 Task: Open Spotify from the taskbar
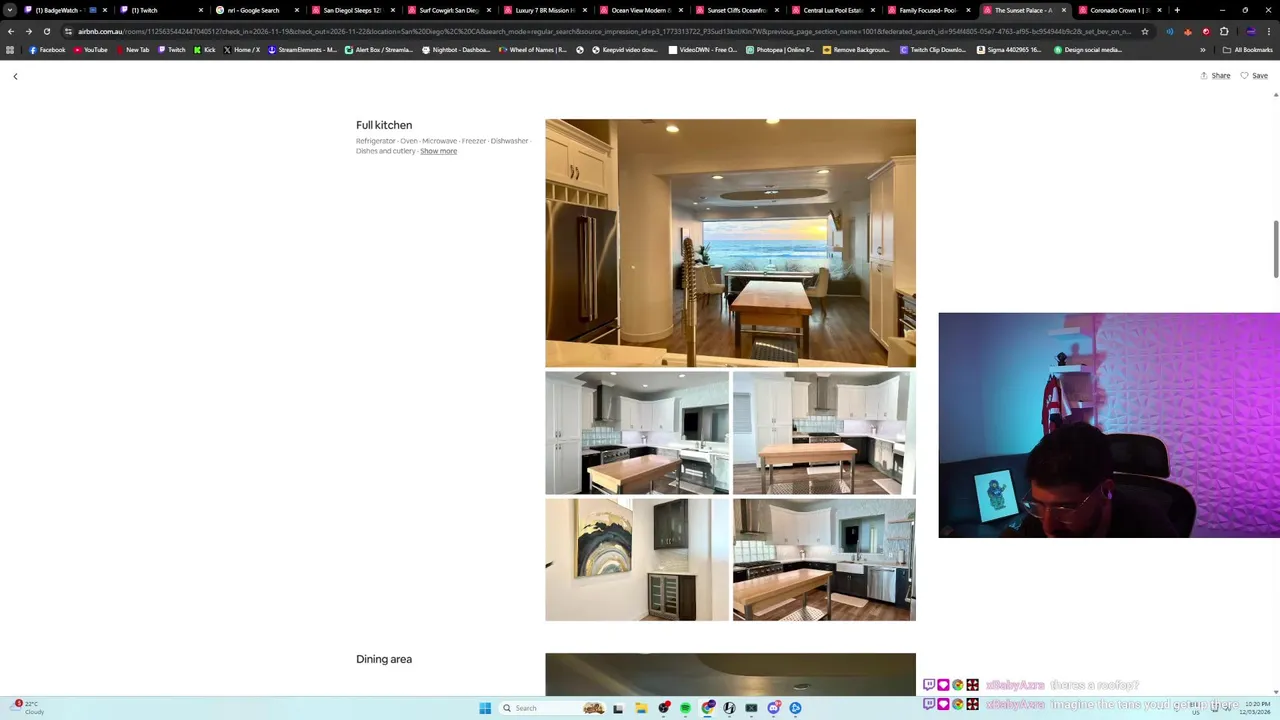(685, 708)
